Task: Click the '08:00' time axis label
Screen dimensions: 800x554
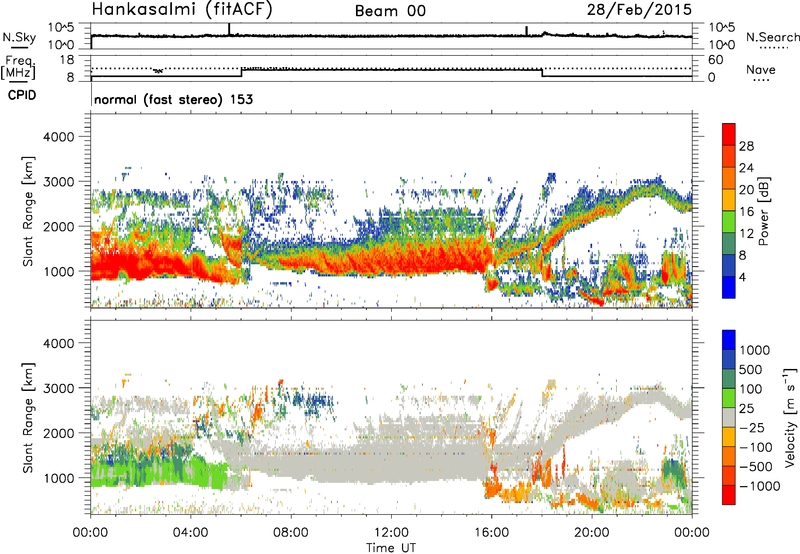Action: click(290, 533)
